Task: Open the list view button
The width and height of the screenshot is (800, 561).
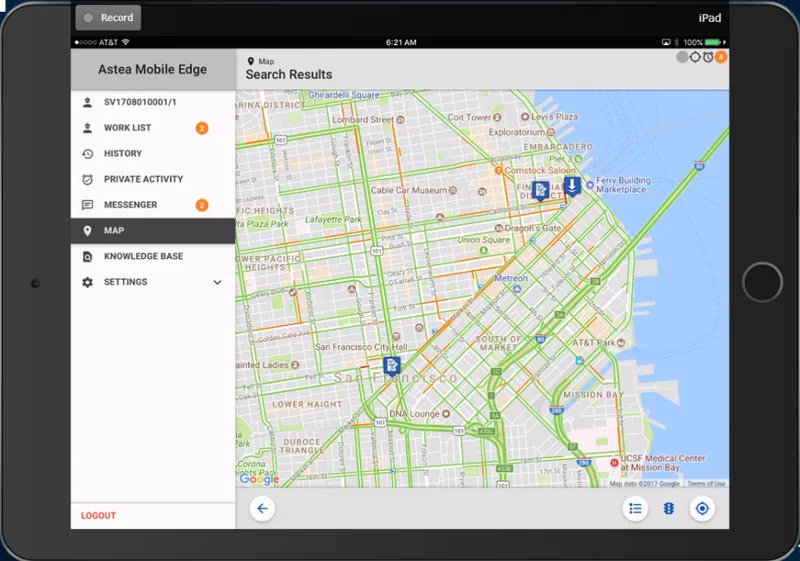Action: pyautogui.click(x=635, y=508)
